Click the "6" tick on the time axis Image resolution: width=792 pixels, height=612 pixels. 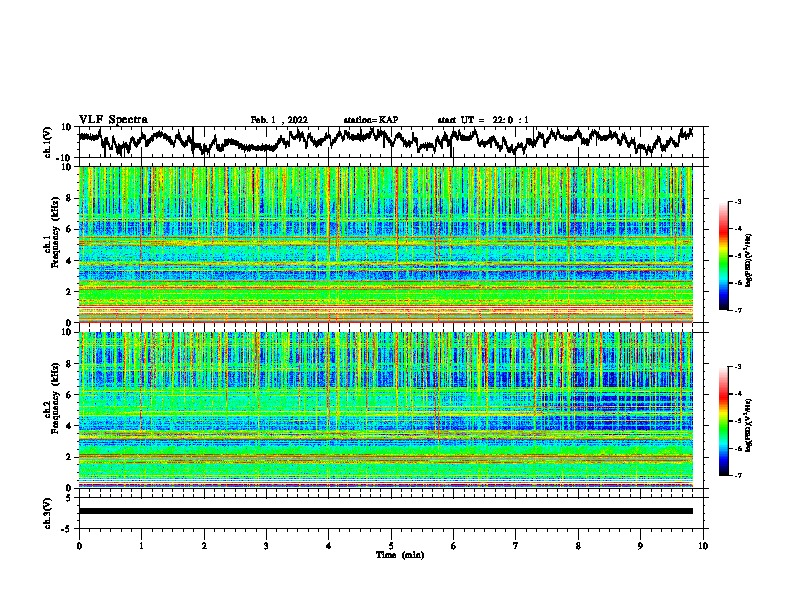454,546
